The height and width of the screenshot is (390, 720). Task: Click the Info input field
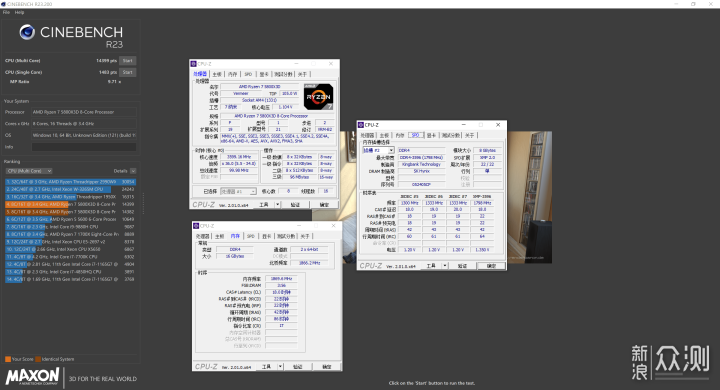click(x=84, y=147)
